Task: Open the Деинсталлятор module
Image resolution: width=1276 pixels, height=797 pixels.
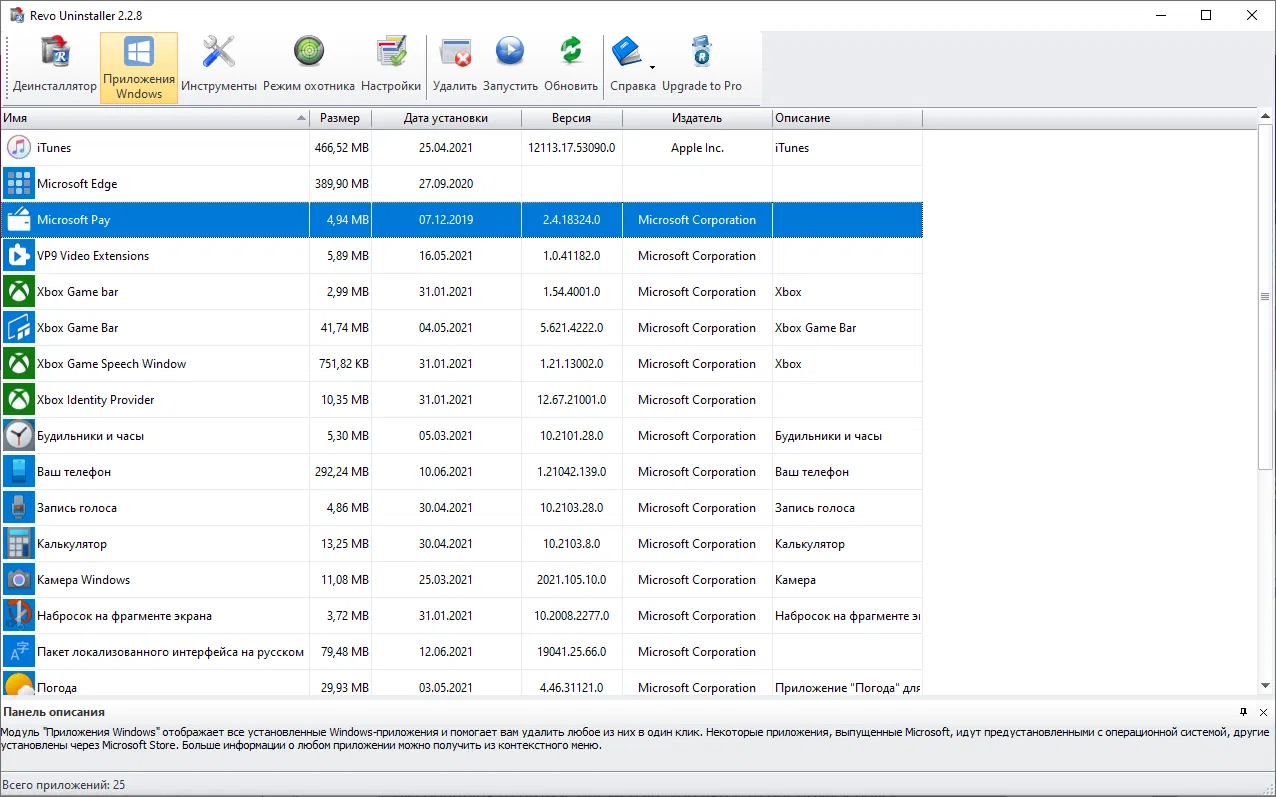Action: [x=55, y=66]
